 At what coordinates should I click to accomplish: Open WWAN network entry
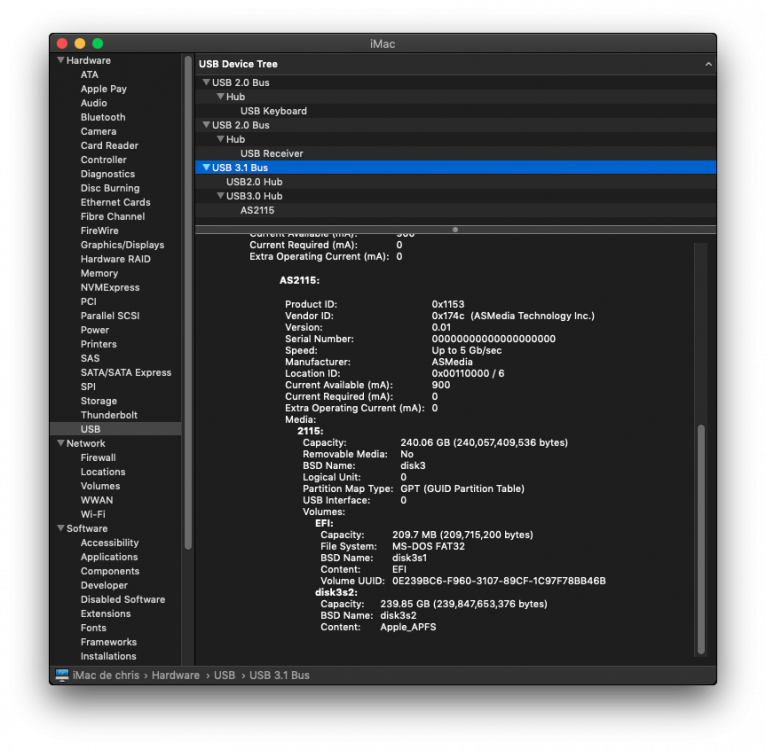point(97,500)
